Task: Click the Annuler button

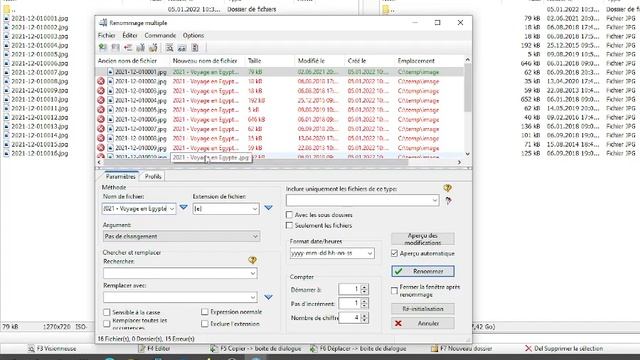Action: 423,323
